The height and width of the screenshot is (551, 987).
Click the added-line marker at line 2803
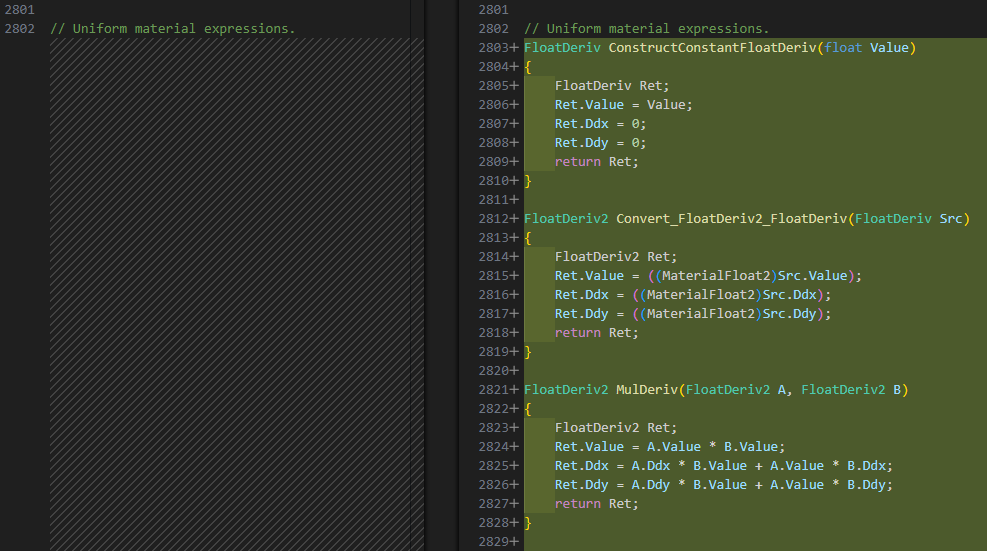tap(515, 48)
